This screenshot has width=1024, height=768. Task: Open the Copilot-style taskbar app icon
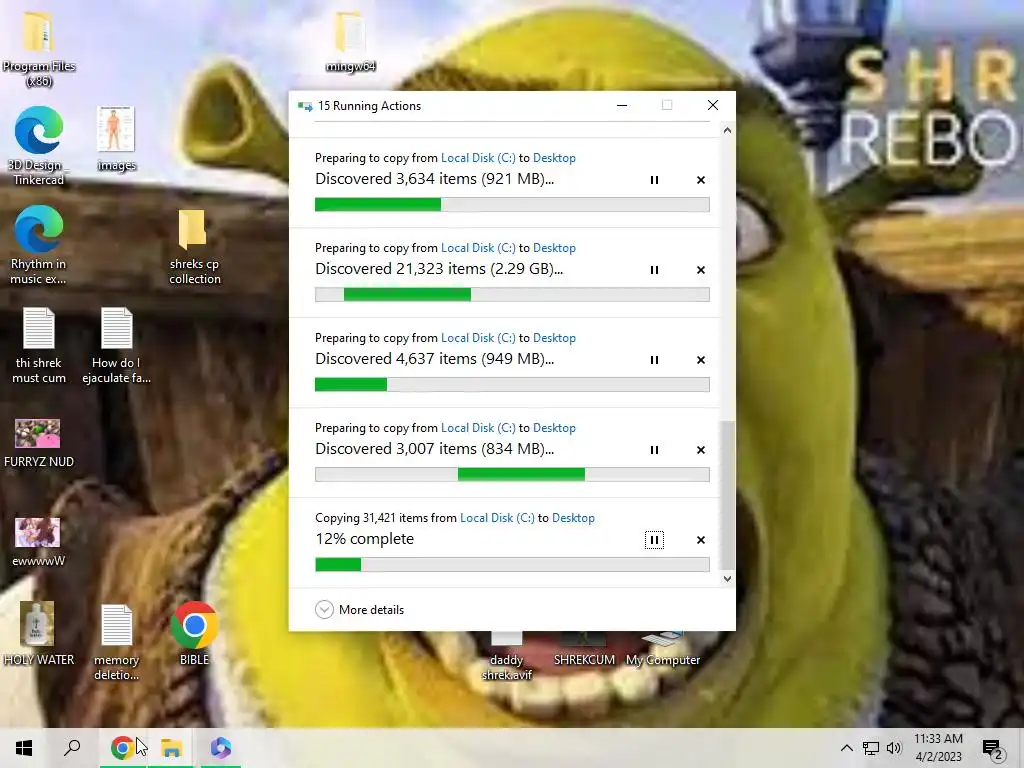(220, 748)
